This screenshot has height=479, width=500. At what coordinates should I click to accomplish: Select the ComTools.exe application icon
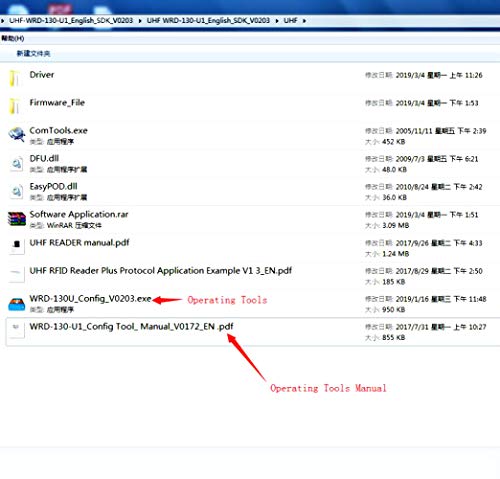tap(17, 134)
